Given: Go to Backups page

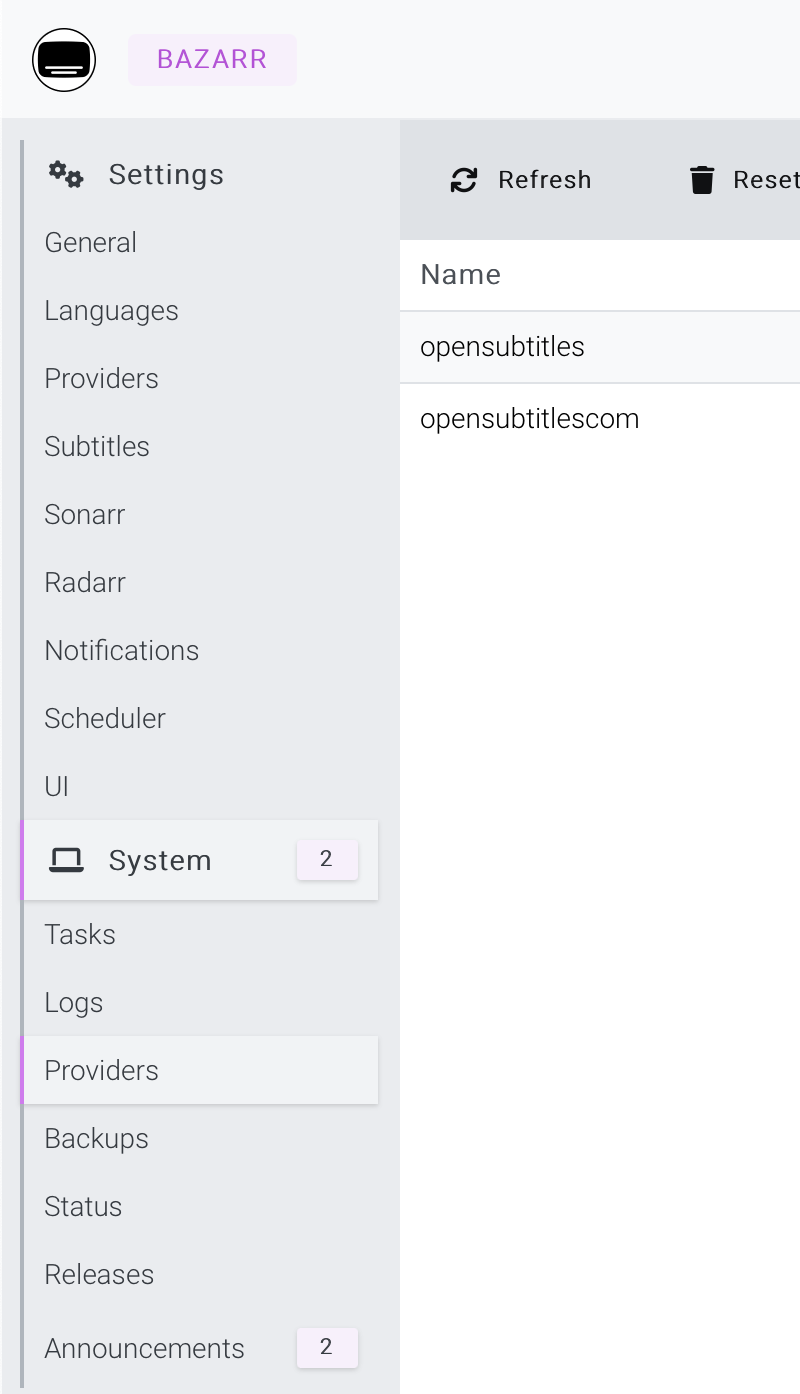Looking at the screenshot, I should 97,1139.
